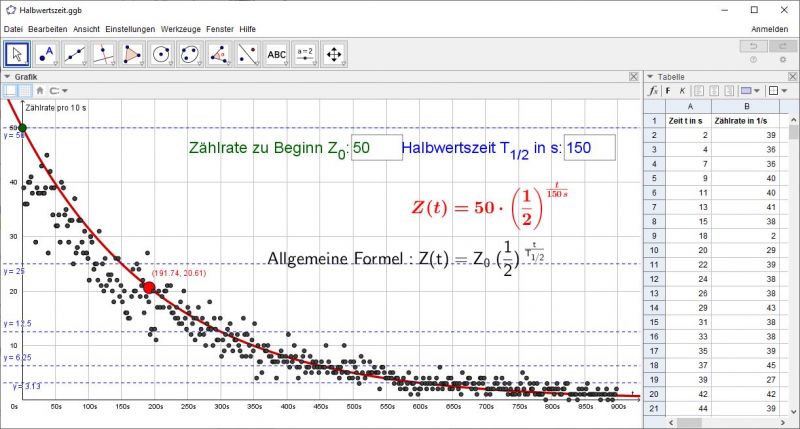Screen dimensions: 800x429
Task: Select the Line through two points tool
Action: [74, 54]
